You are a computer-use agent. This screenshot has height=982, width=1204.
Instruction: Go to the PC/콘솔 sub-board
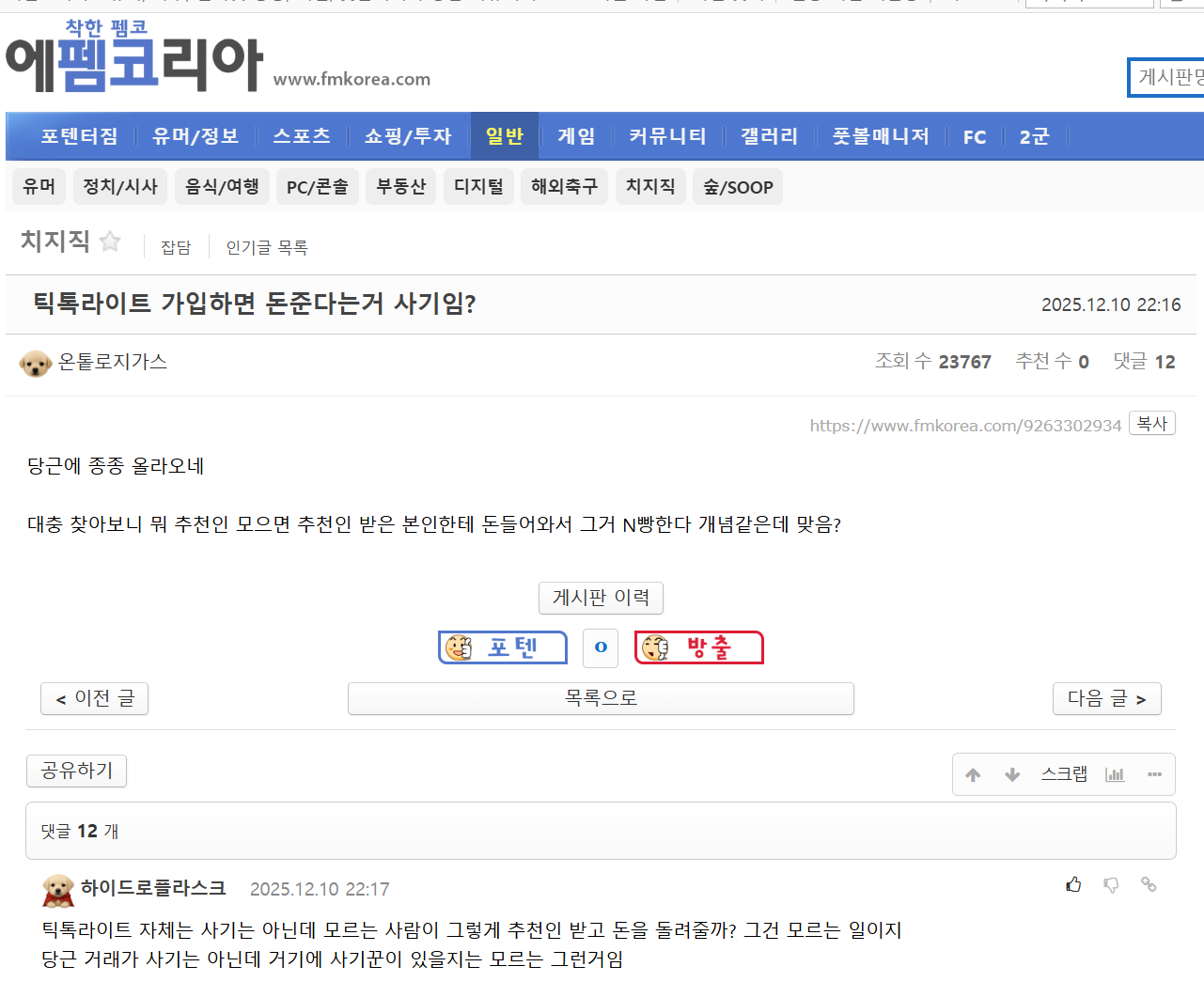tap(318, 187)
